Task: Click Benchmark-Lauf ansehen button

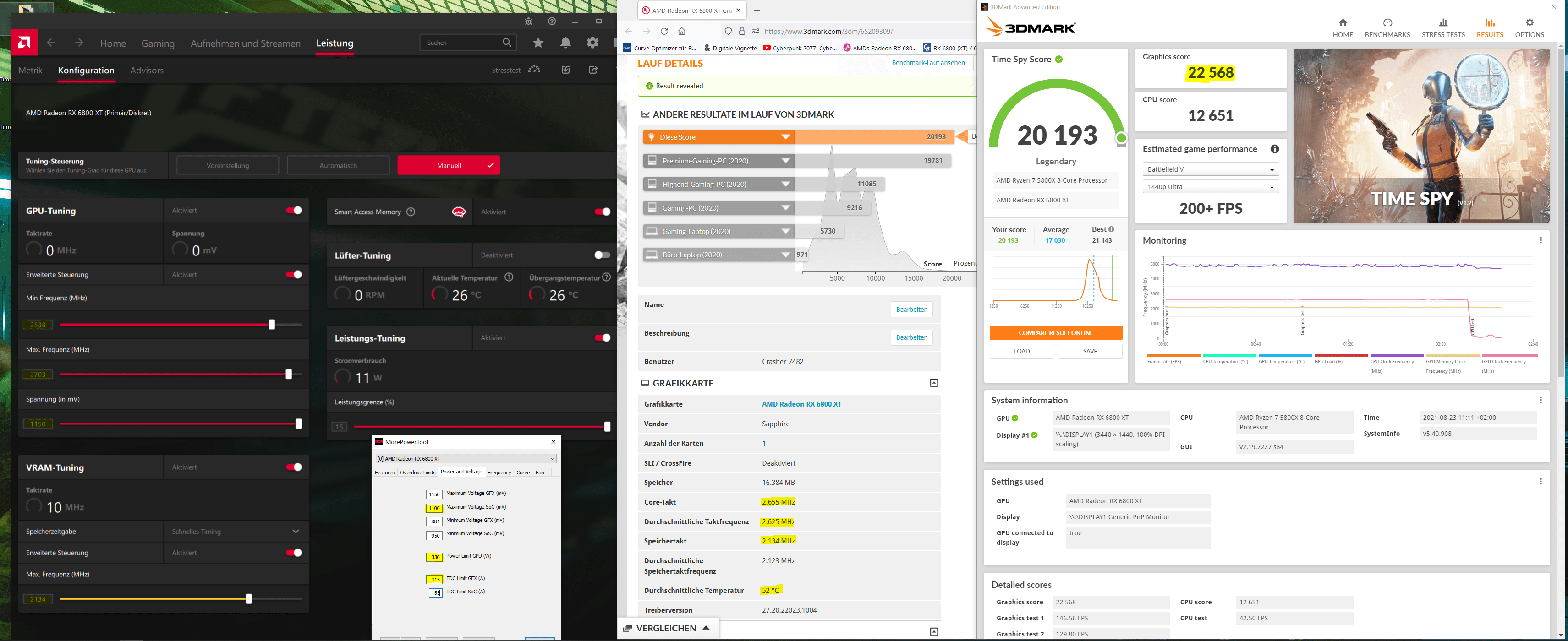Action: (928, 63)
